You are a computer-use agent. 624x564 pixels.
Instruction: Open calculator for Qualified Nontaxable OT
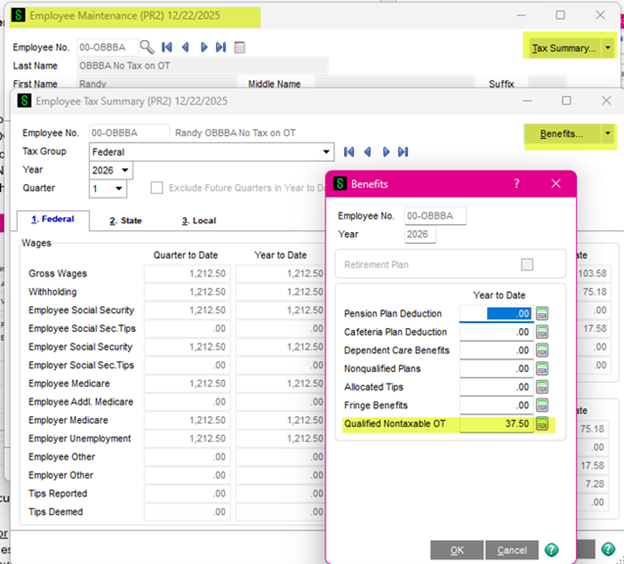(x=543, y=424)
